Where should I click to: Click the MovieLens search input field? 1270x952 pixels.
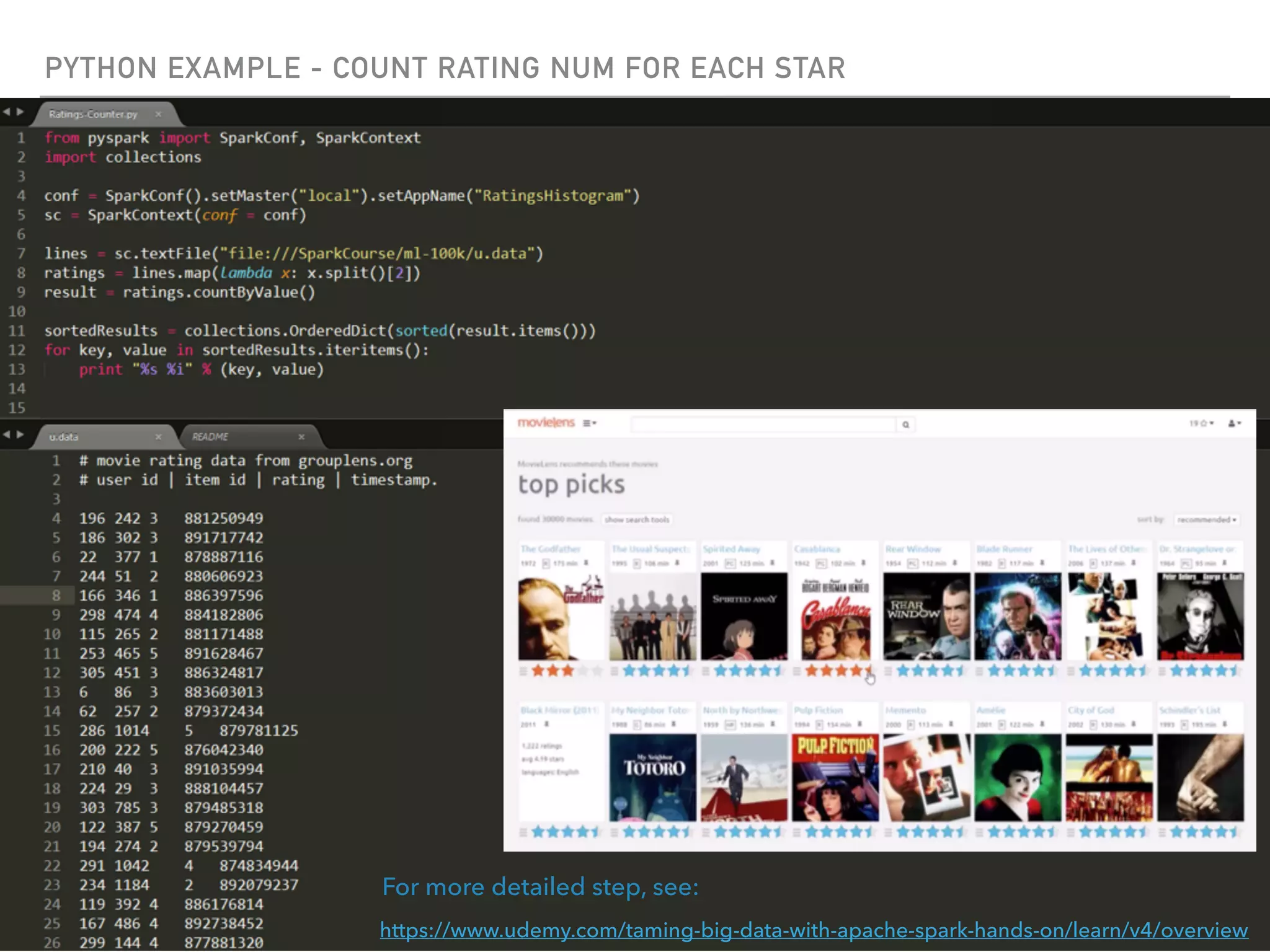coord(763,425)
